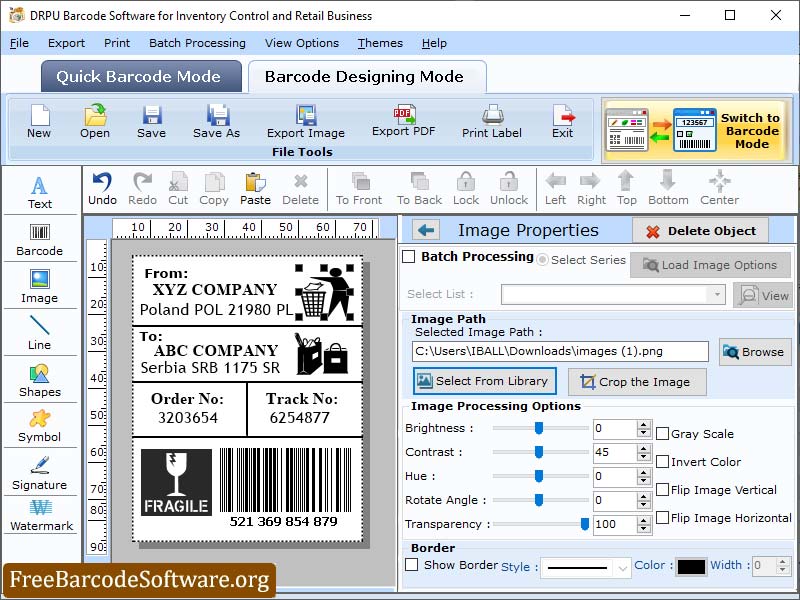Align object Left
This screenshot has height=600, width=800.
(556, 189)
